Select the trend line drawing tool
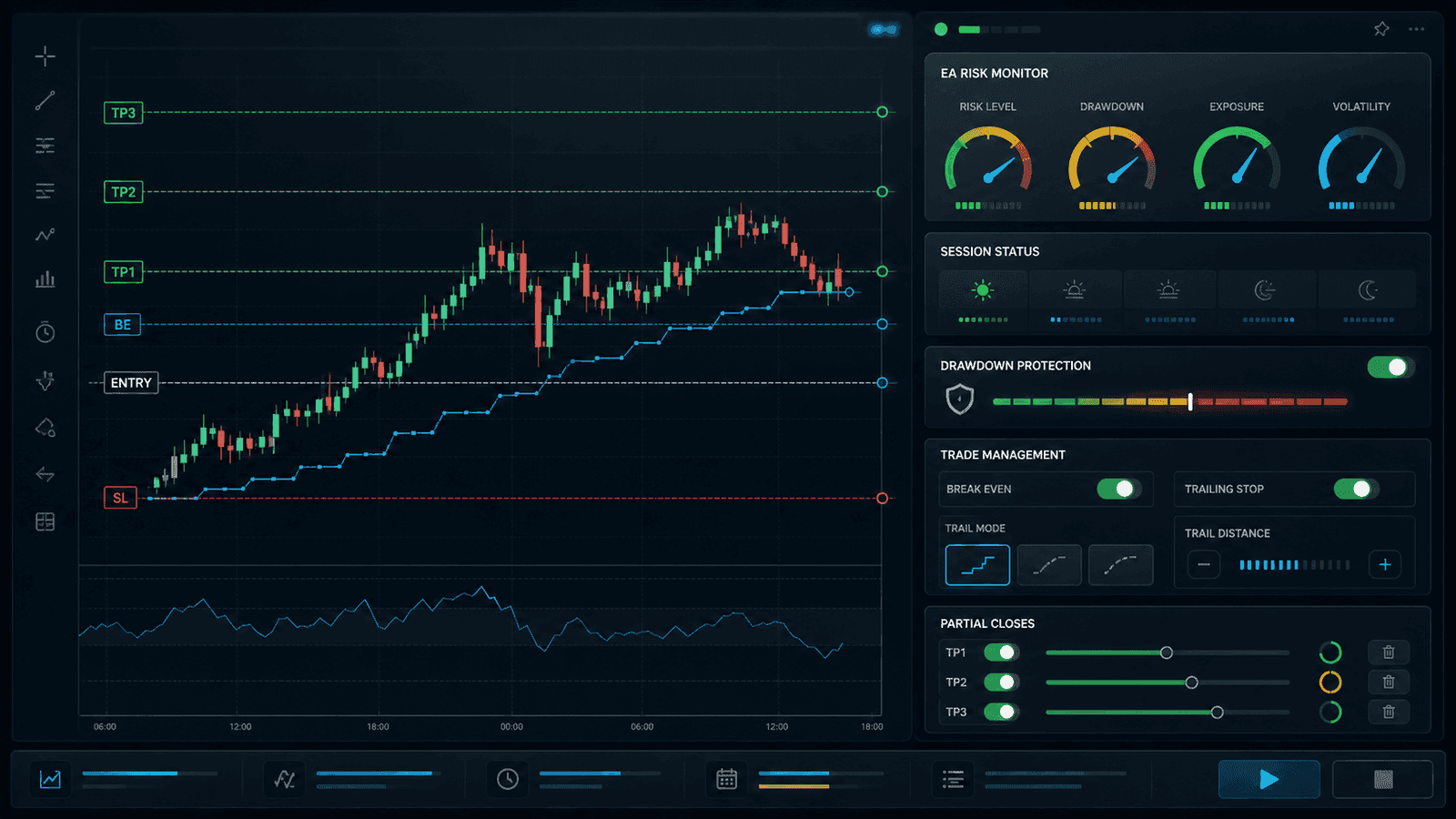The image size is (1456, 819). pyautogui.click(x=45, y=101)
